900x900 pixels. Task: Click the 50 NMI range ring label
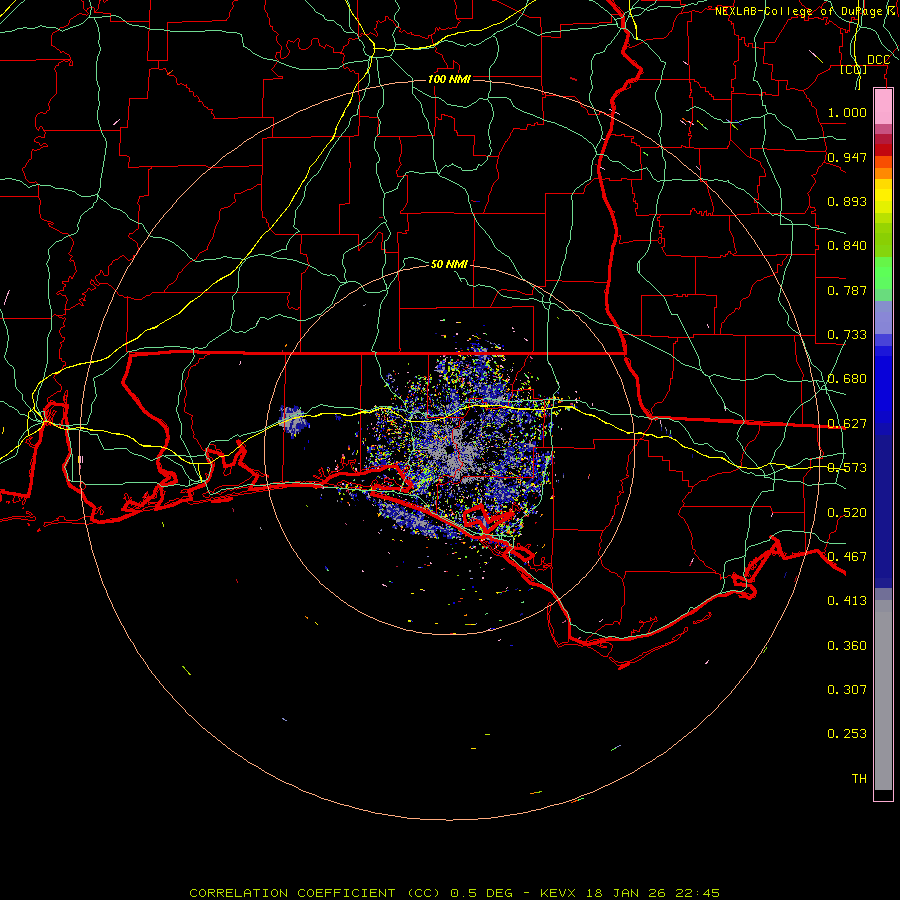click(449, 264)
